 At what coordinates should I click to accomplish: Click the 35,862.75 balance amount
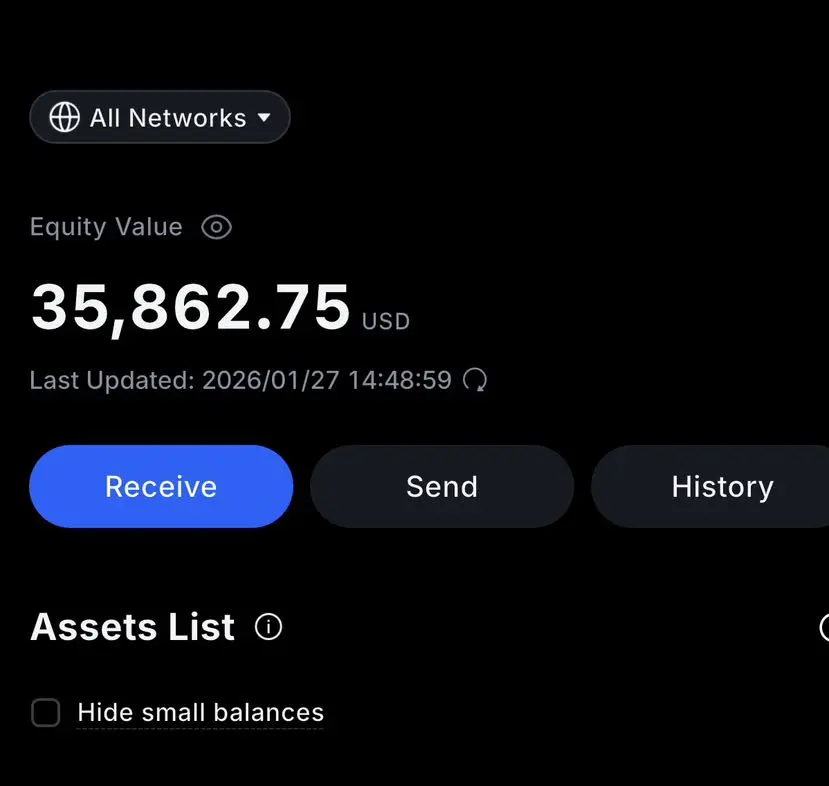coord(190,307)
